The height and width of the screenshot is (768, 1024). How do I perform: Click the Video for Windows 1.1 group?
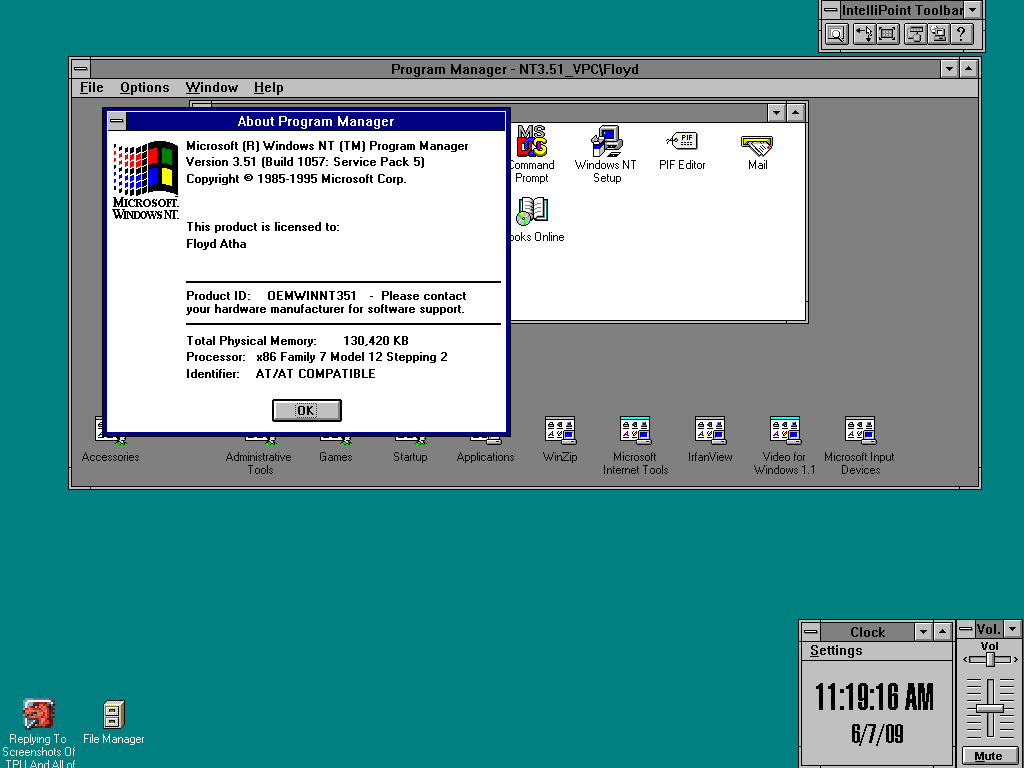click(x=784, y=431)
